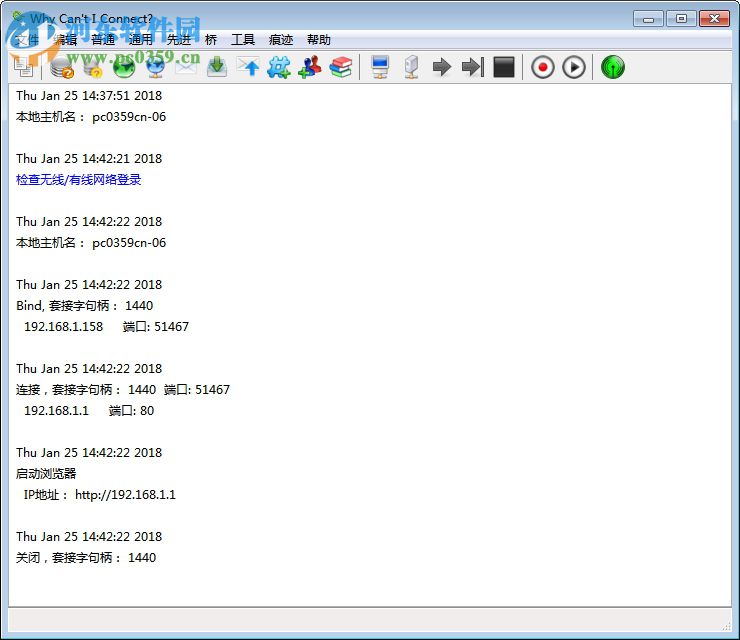Maximize the Why Can't I Connect window
The height and width of the screenshot is (640, 740).
[681, 19]
